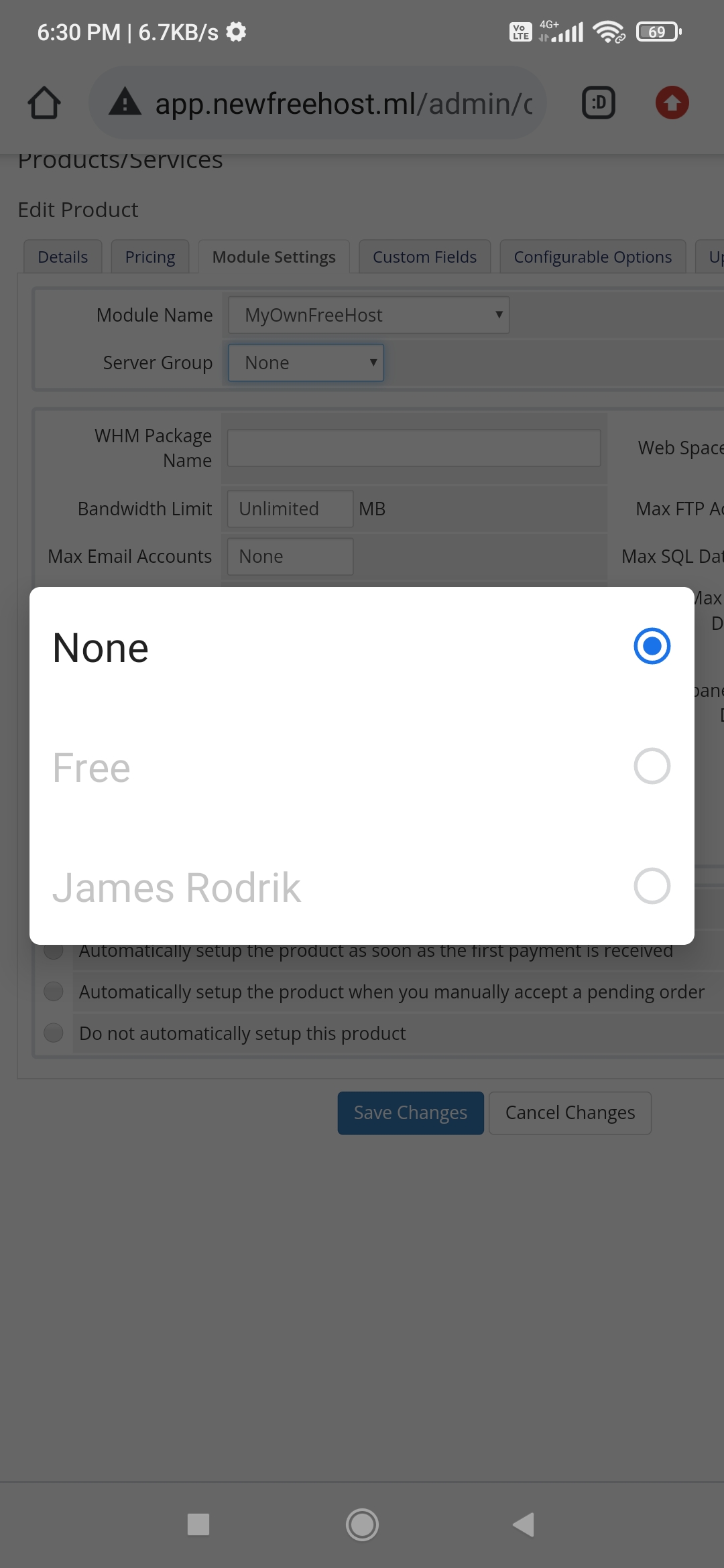This screenshot has width=724, height=1568.
Task: Choose the James Rodrik option
Action: [362, 886]
